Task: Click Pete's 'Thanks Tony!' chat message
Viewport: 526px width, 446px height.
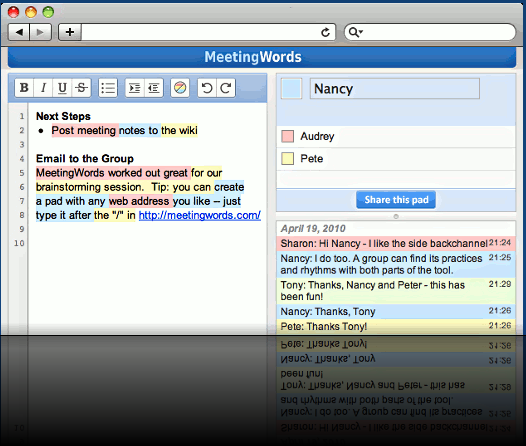Action: pos(396,326)
